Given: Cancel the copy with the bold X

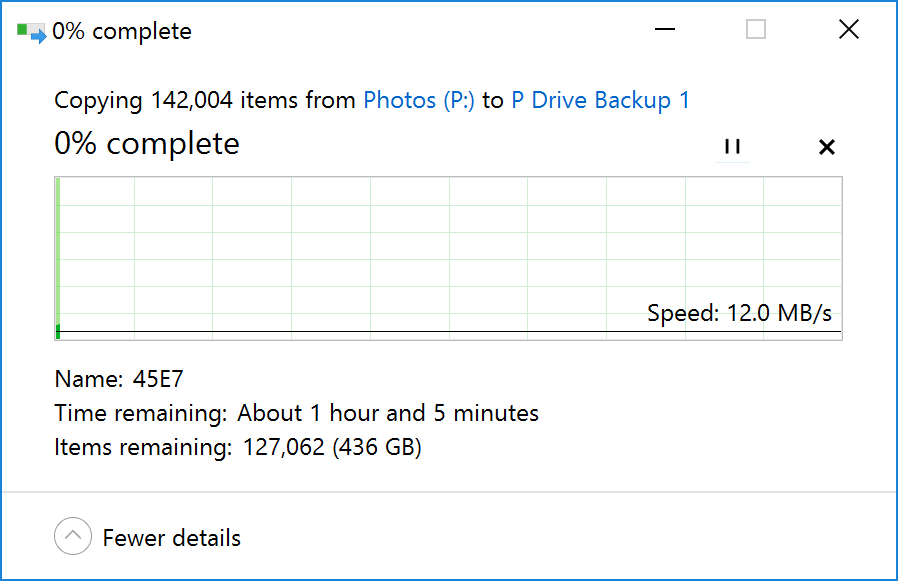Looking at the screenshot, I should 826,147.
